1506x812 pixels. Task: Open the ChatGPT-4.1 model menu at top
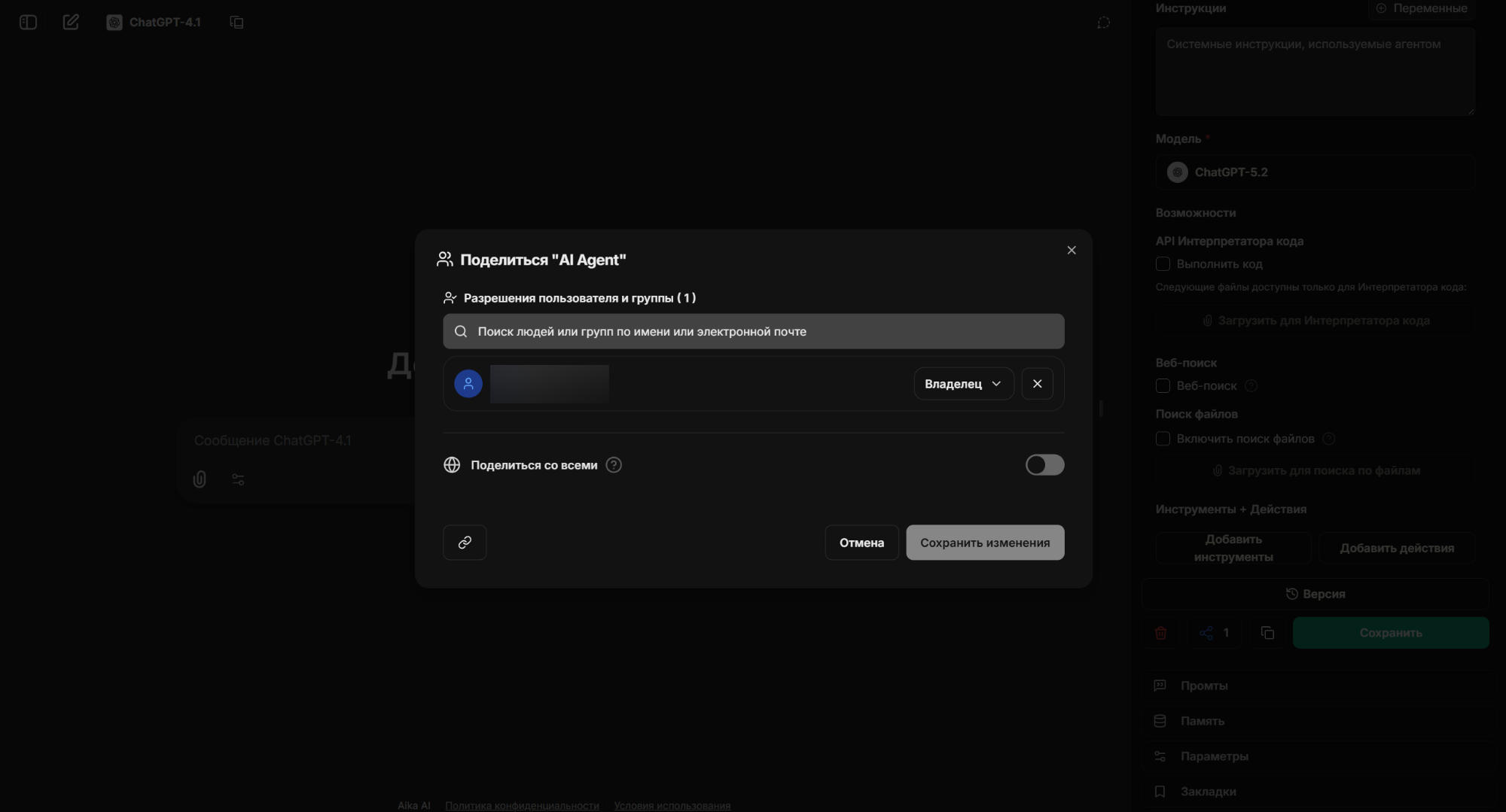pyautogui.click(x=154, y=23)
